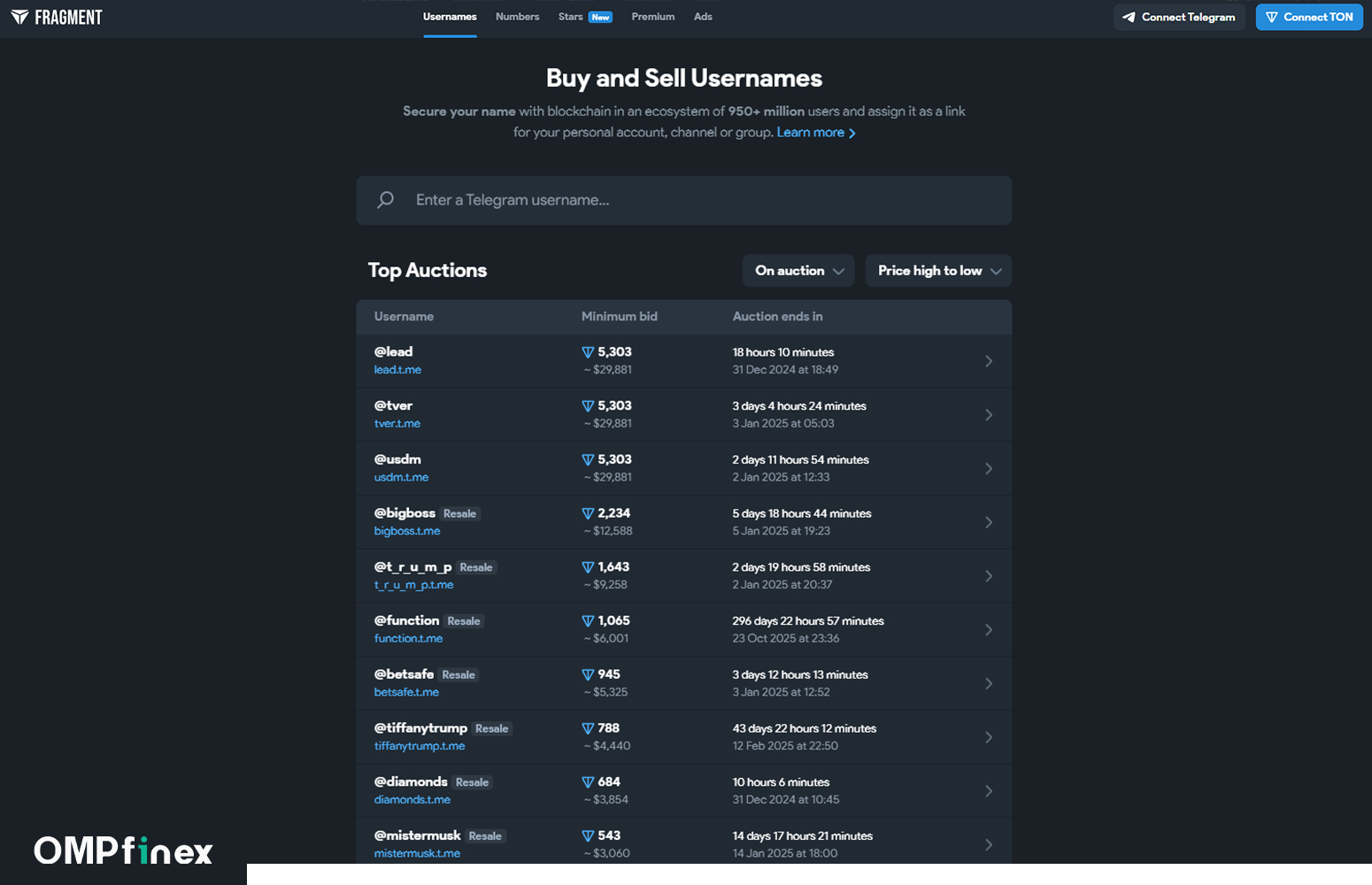
Task: Open the mistermusk.t.me link
Action: tap(417, 854)
